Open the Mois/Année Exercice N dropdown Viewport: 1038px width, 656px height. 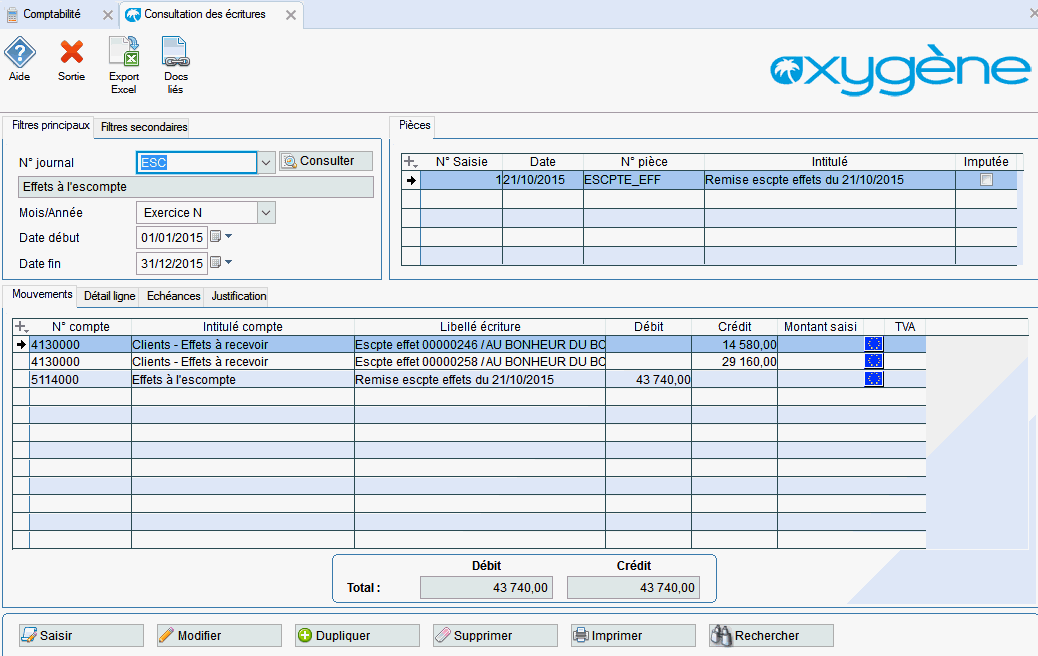click(265, 212)
